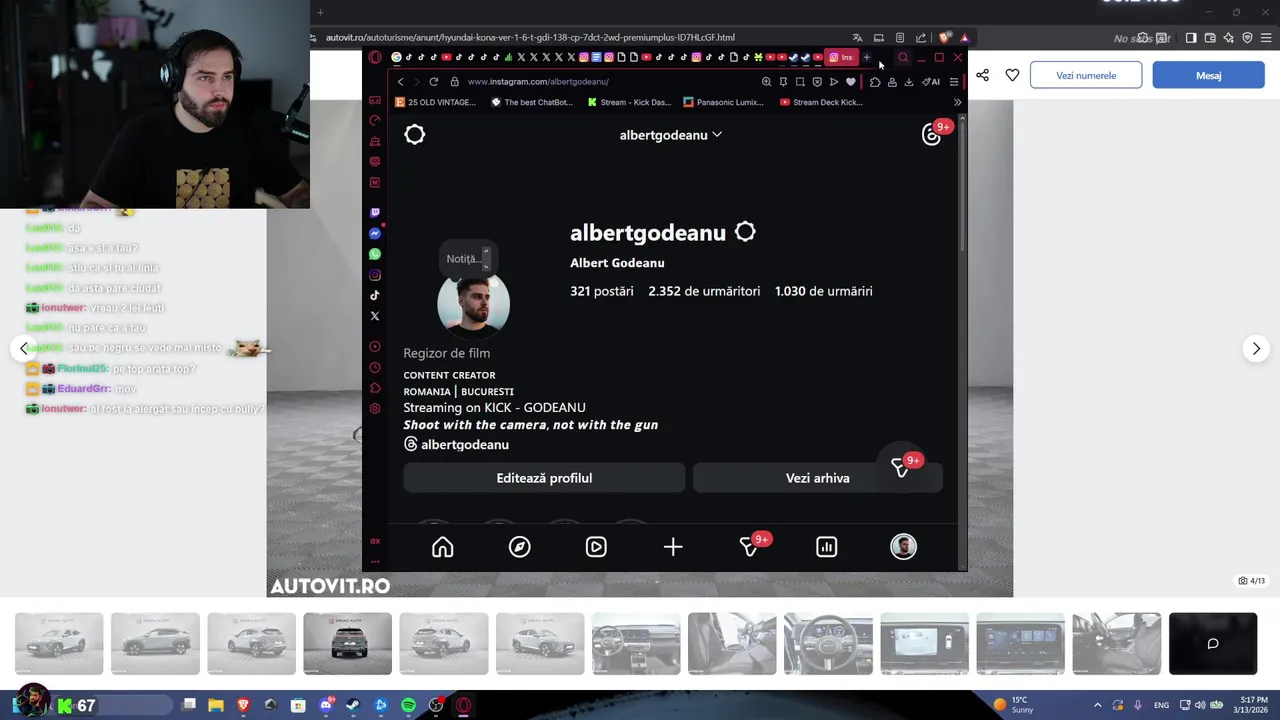Viewport: 1280px width, 720px height.
Task: Open sidebar three-dots more menu
Action: click(x=375, y=561)
